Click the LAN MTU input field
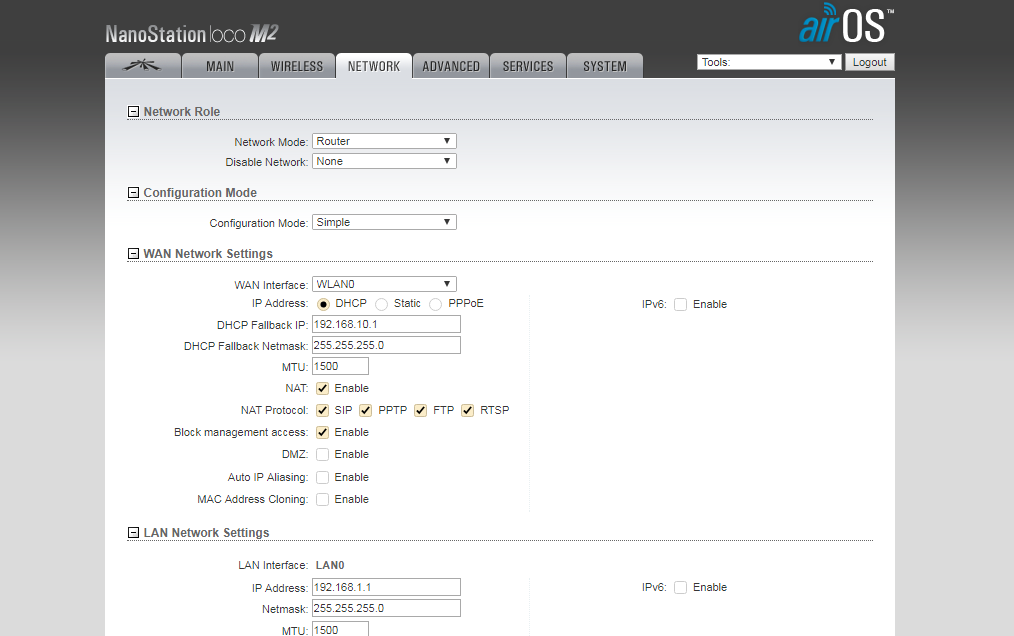This screenshot has height=636, width=1014. (x=340, y=629)
